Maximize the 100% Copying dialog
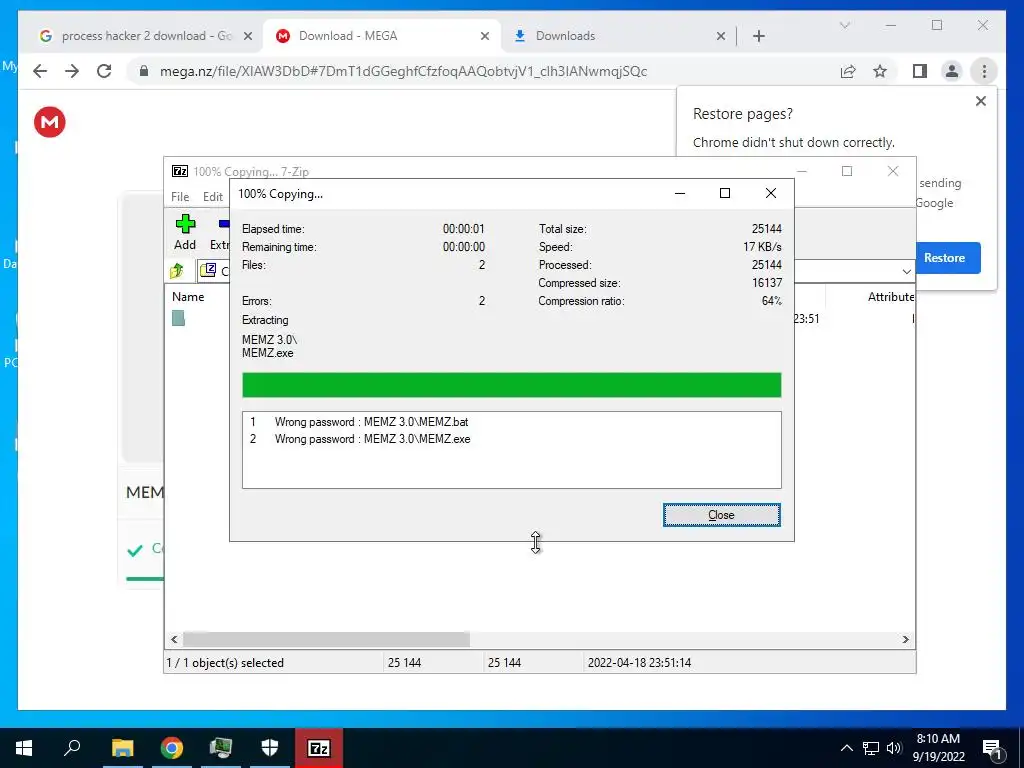The height and width of the screenshot is (768, 1024). [724, 193]
